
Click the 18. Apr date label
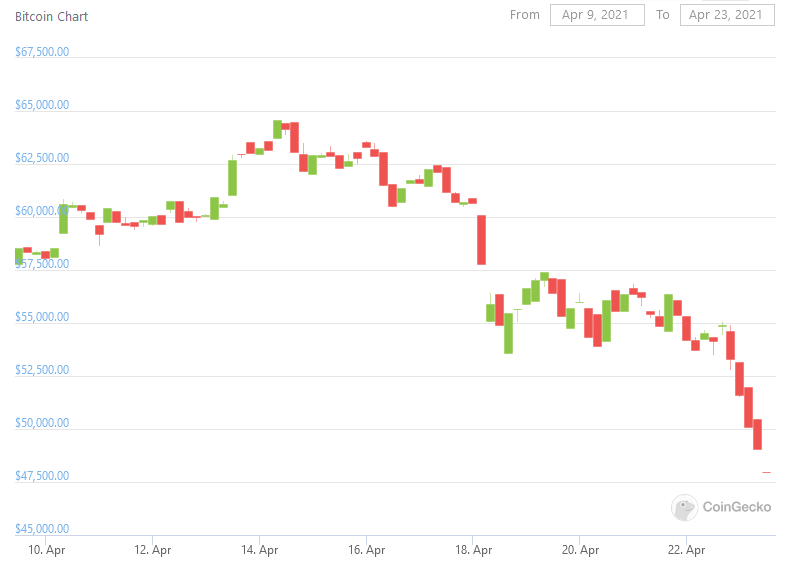474,550
